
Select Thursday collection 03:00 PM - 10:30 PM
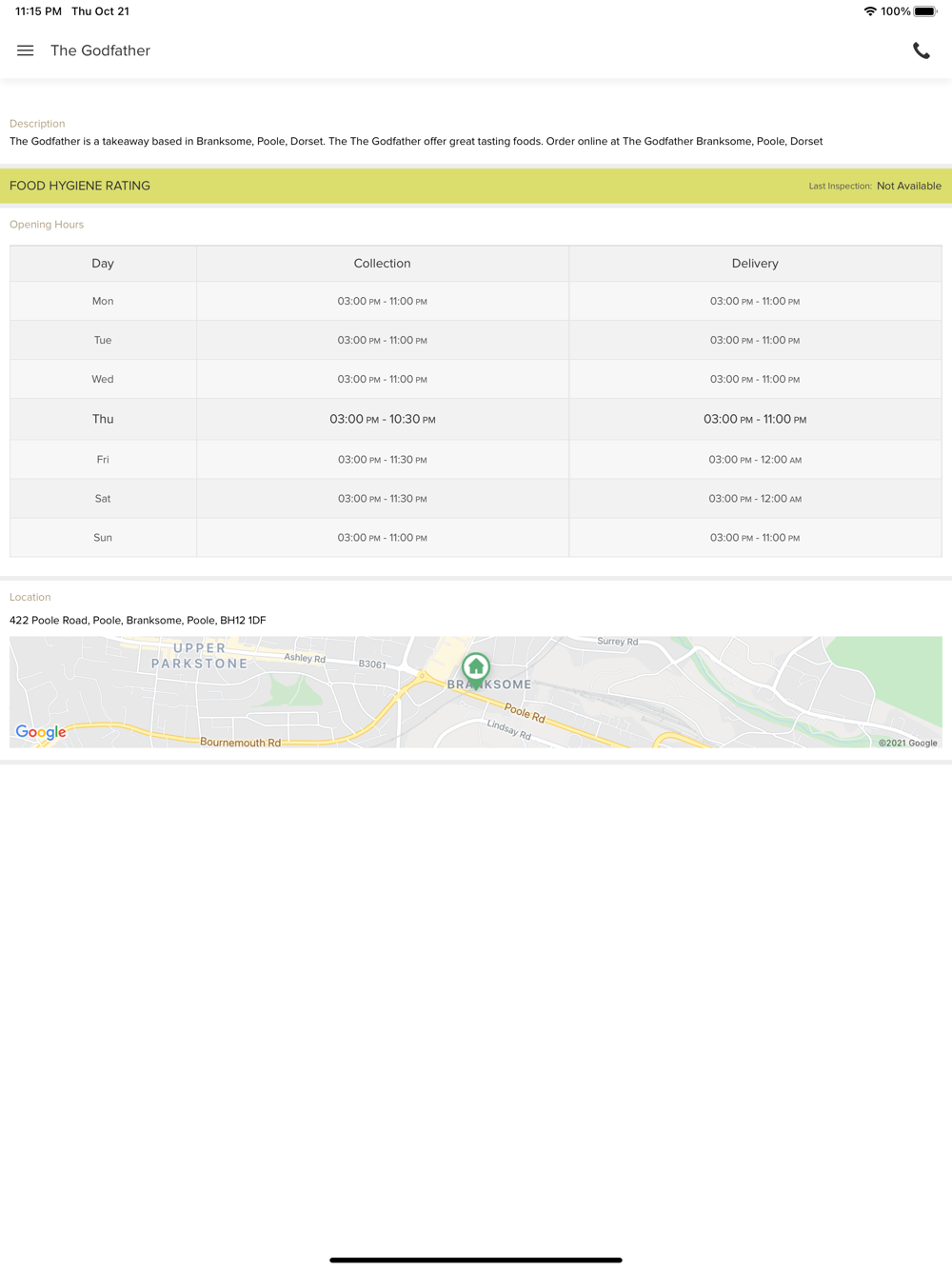tap(383, 419)
